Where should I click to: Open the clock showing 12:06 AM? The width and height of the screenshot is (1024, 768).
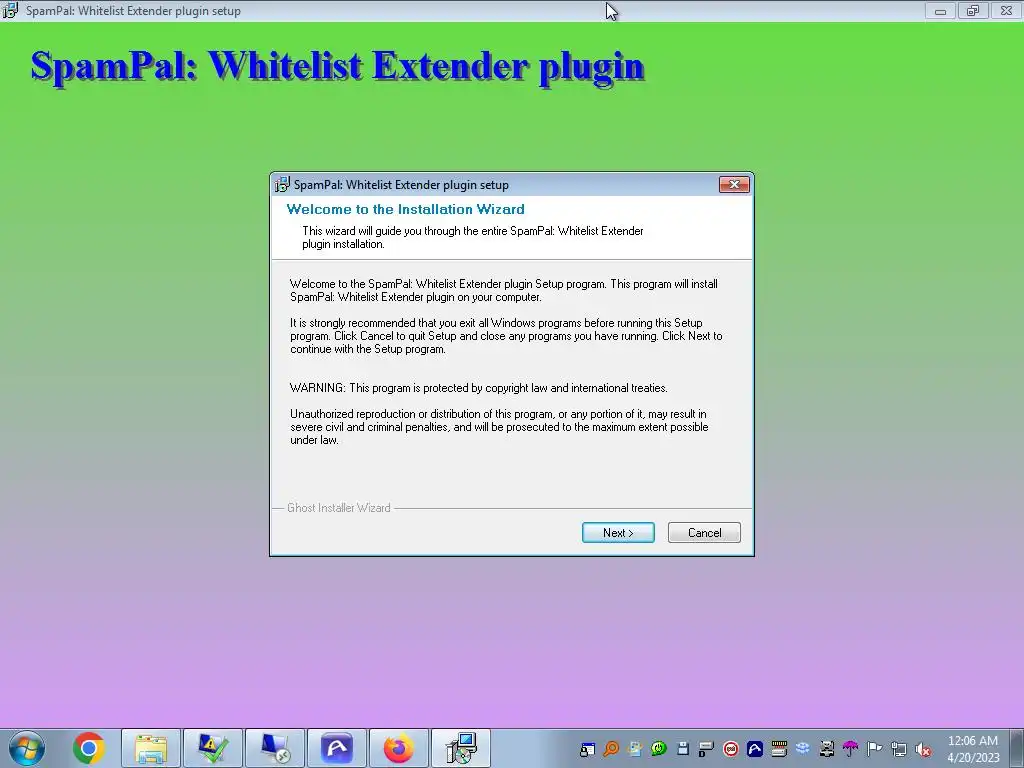(973, 748)
